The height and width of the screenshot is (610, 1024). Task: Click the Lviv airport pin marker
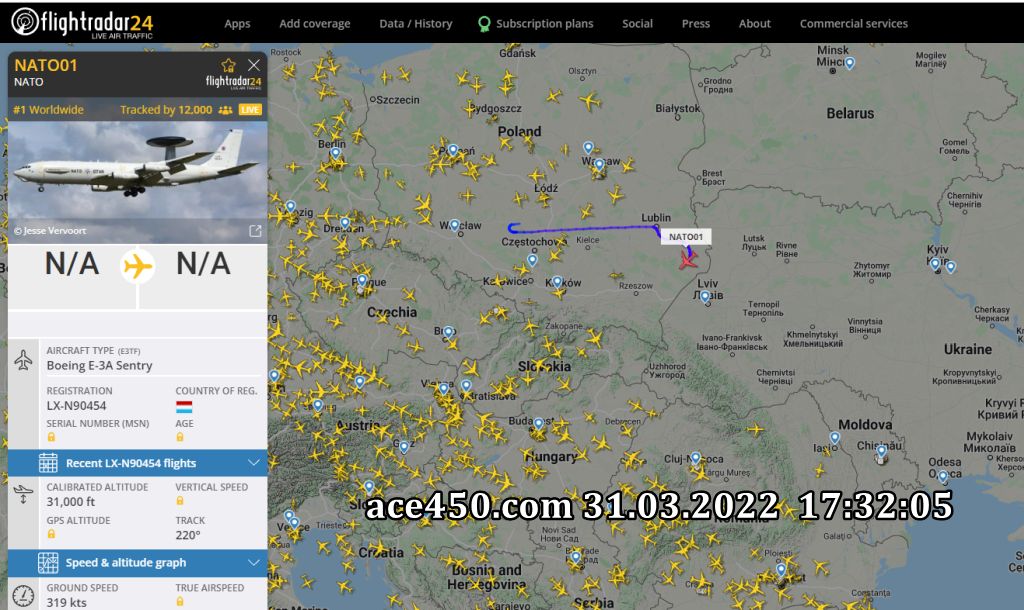click(705, 298)
